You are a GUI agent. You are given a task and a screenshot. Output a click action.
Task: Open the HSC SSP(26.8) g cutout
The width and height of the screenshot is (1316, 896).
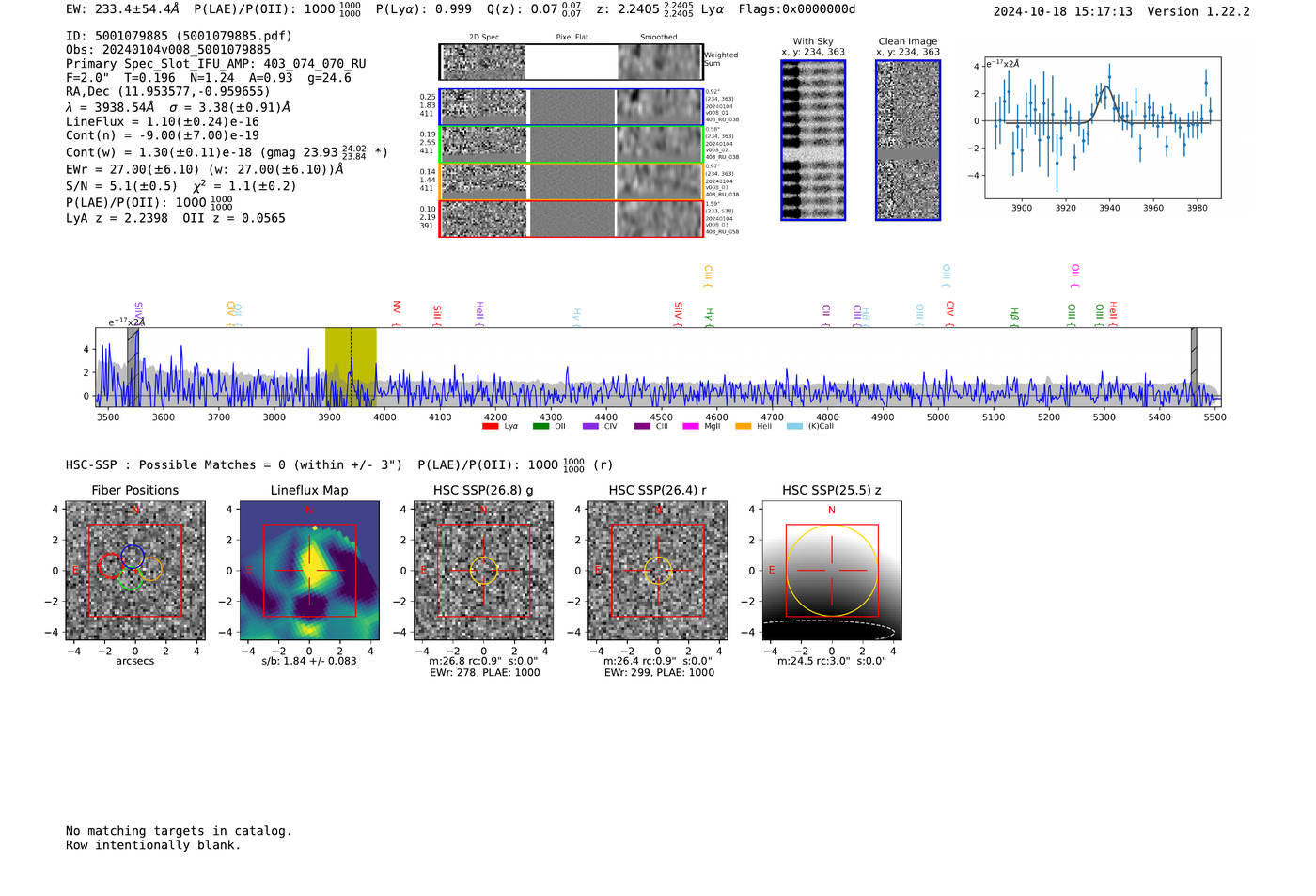[483, 571]
